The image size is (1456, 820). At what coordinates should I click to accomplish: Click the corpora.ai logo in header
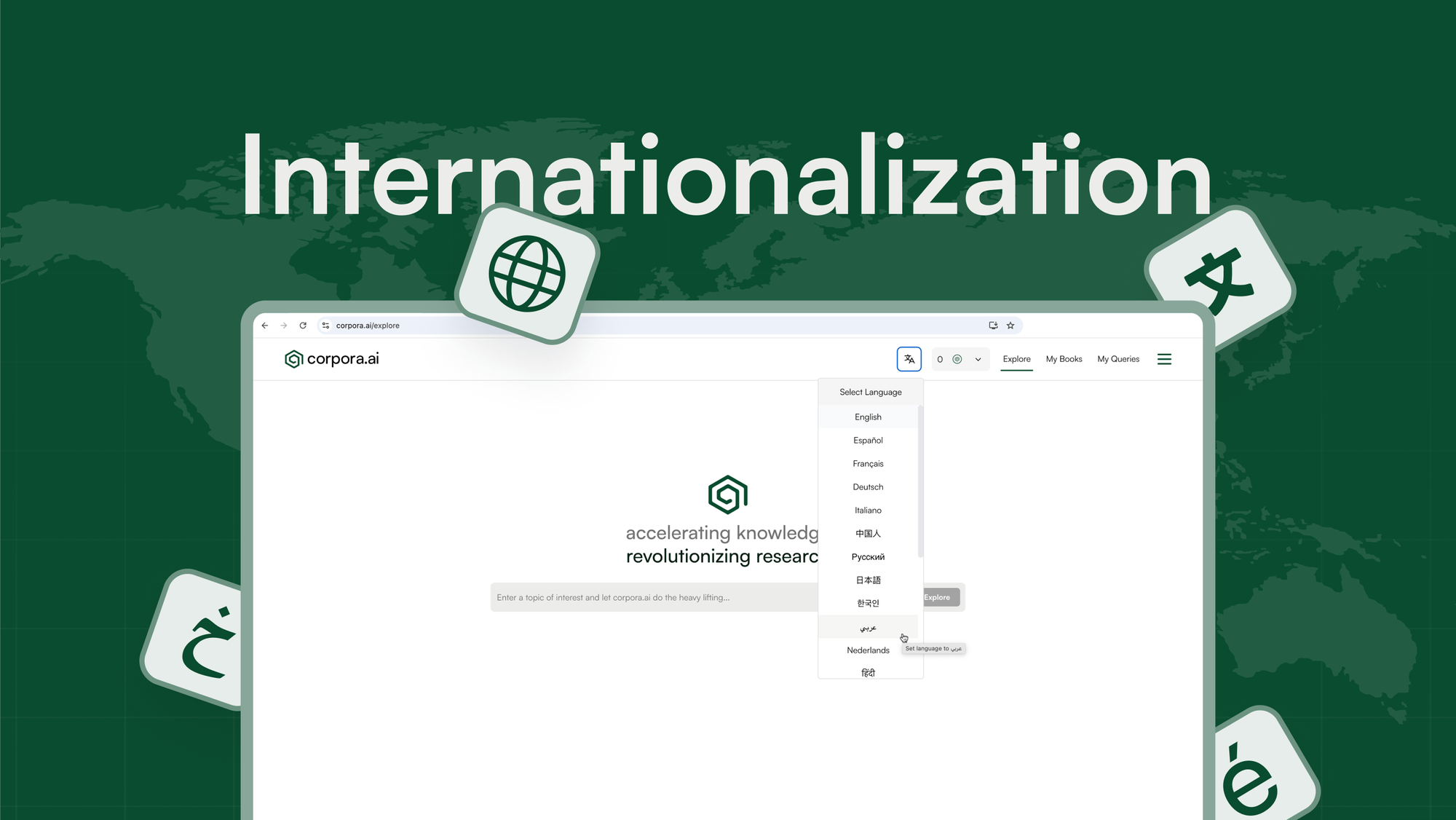pyautogui.click(x=332, y=359)
